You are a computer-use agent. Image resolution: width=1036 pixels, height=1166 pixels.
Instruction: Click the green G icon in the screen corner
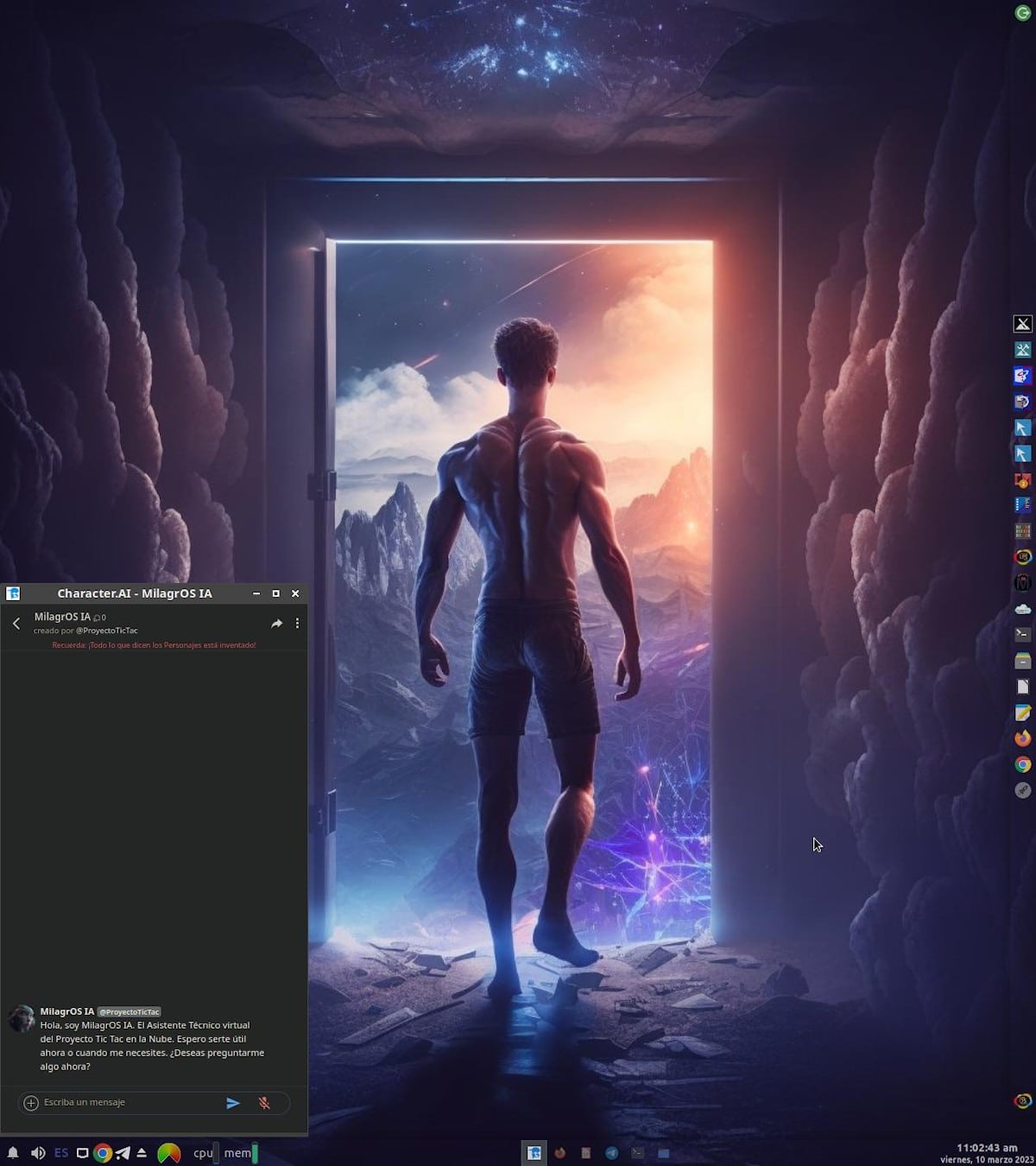pos(1022,12)
